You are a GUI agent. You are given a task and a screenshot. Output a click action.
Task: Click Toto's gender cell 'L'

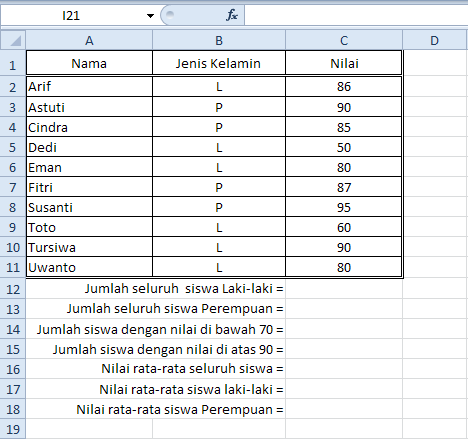(219, 227)
